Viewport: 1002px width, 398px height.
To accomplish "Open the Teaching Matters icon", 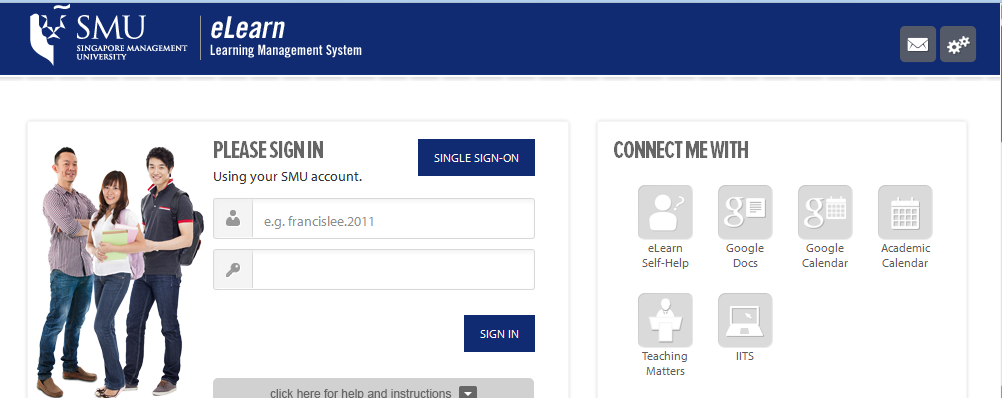I will (x=665, y=320).
